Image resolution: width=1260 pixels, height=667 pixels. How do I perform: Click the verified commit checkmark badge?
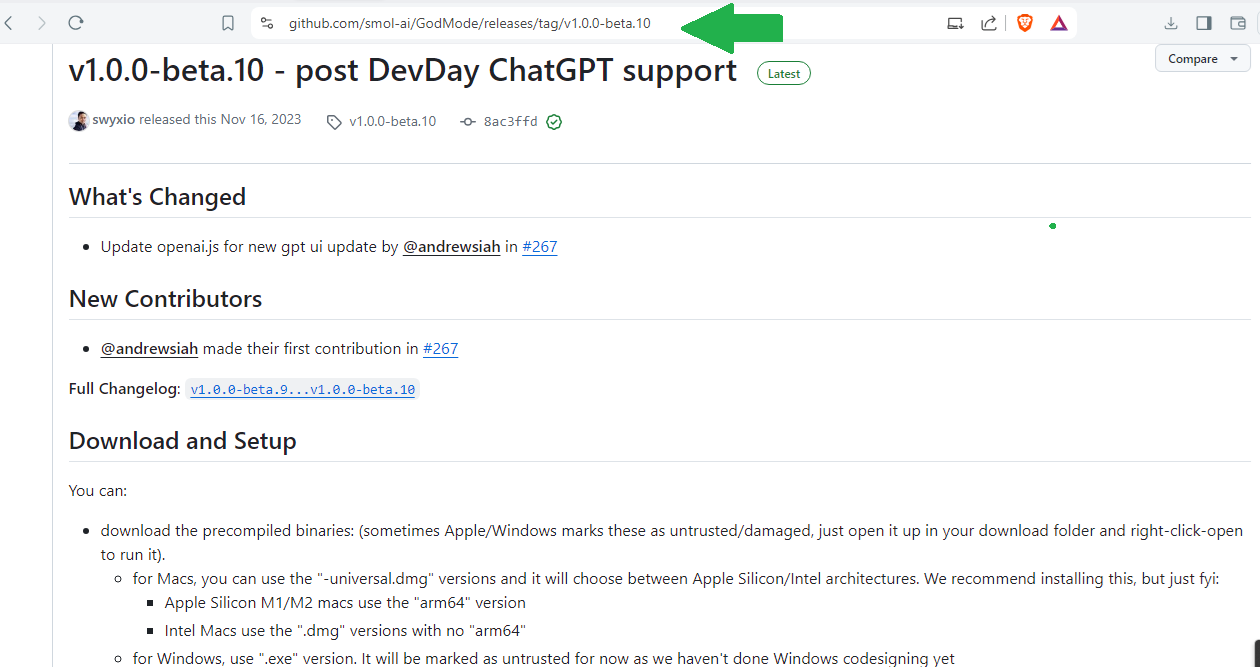tap(554, 122)
